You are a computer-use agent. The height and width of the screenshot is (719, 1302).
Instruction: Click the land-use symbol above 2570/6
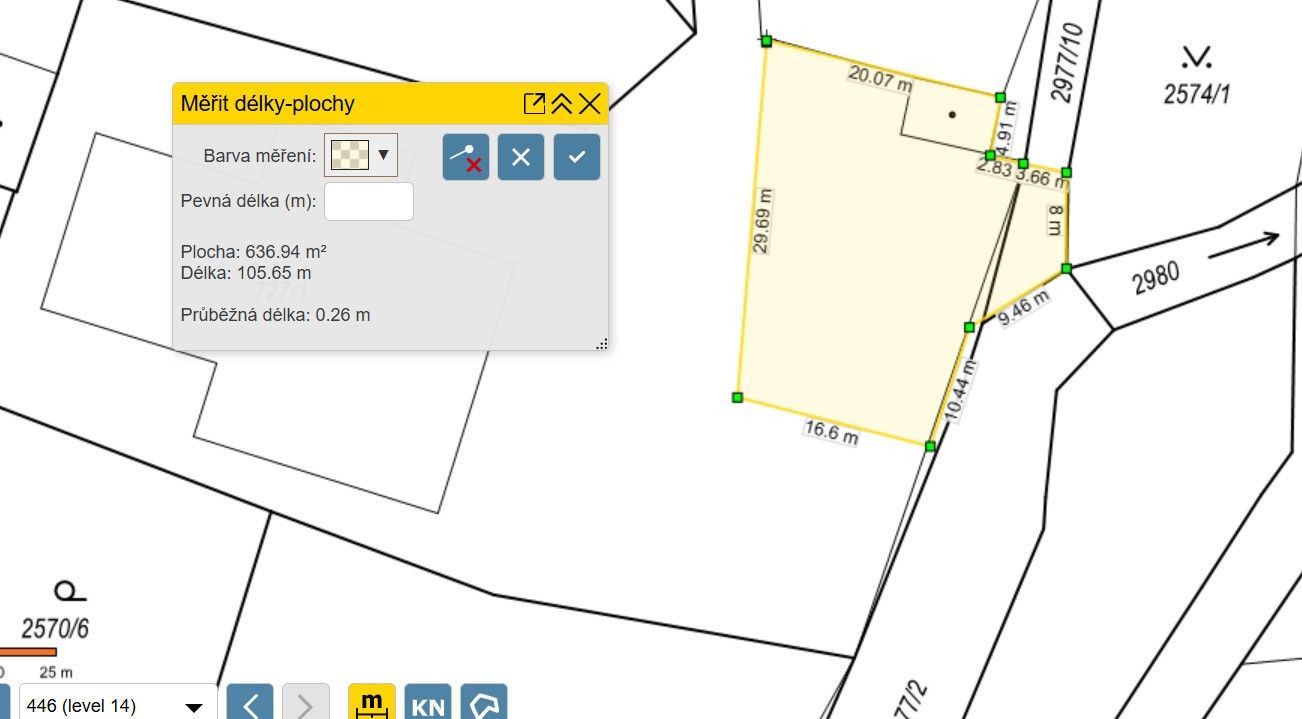click(69, 591)
